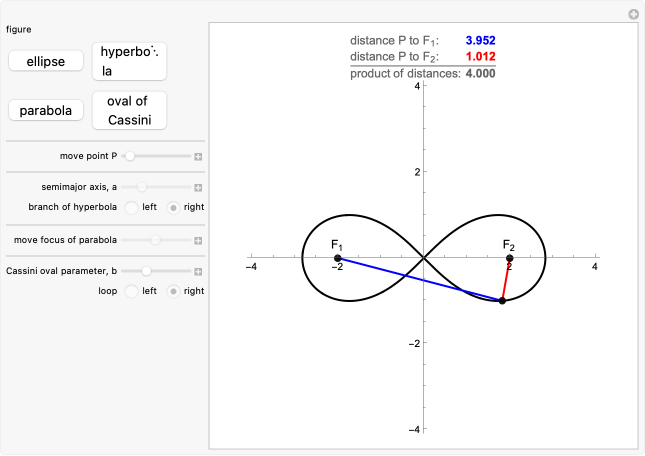Click the plus icon at top-right corner
The height and width of the screenshot is (456, 645).
coord(633,14)
